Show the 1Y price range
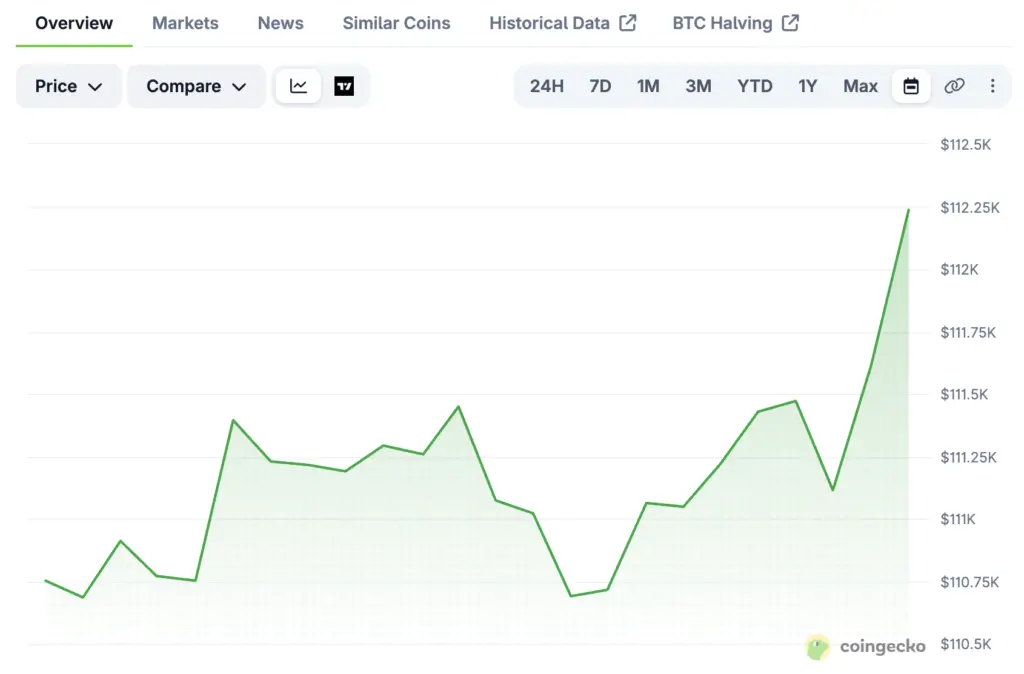 click(x=807, y=86)
